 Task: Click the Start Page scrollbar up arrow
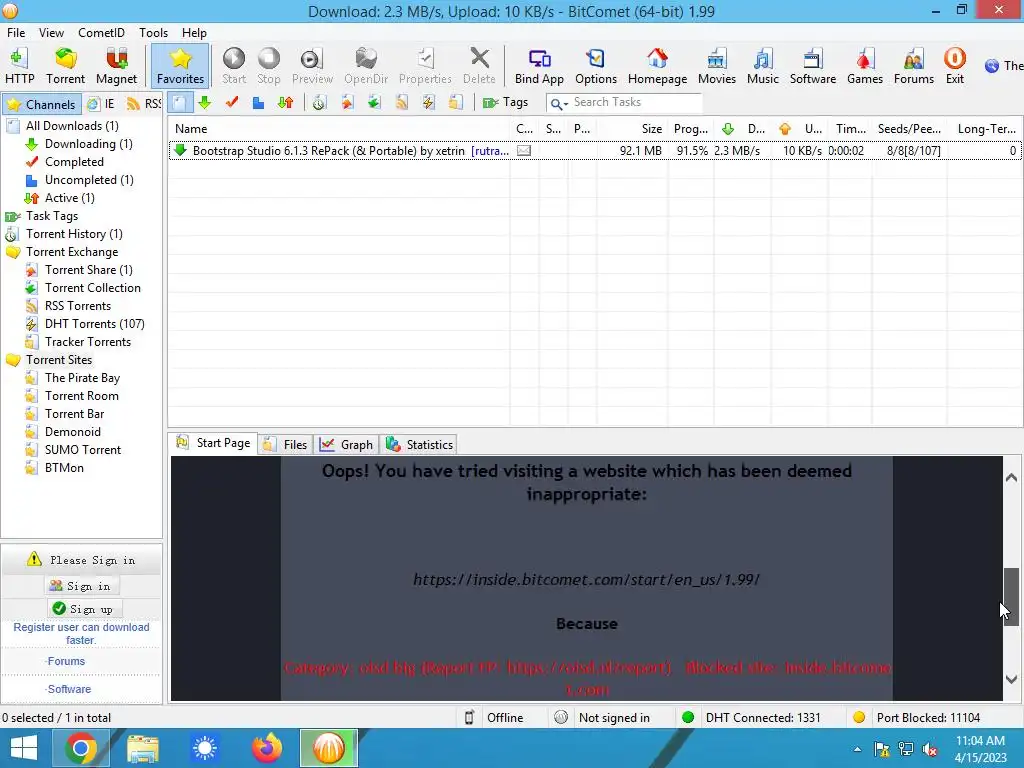pyautogui.click(x=1011, y=478)
